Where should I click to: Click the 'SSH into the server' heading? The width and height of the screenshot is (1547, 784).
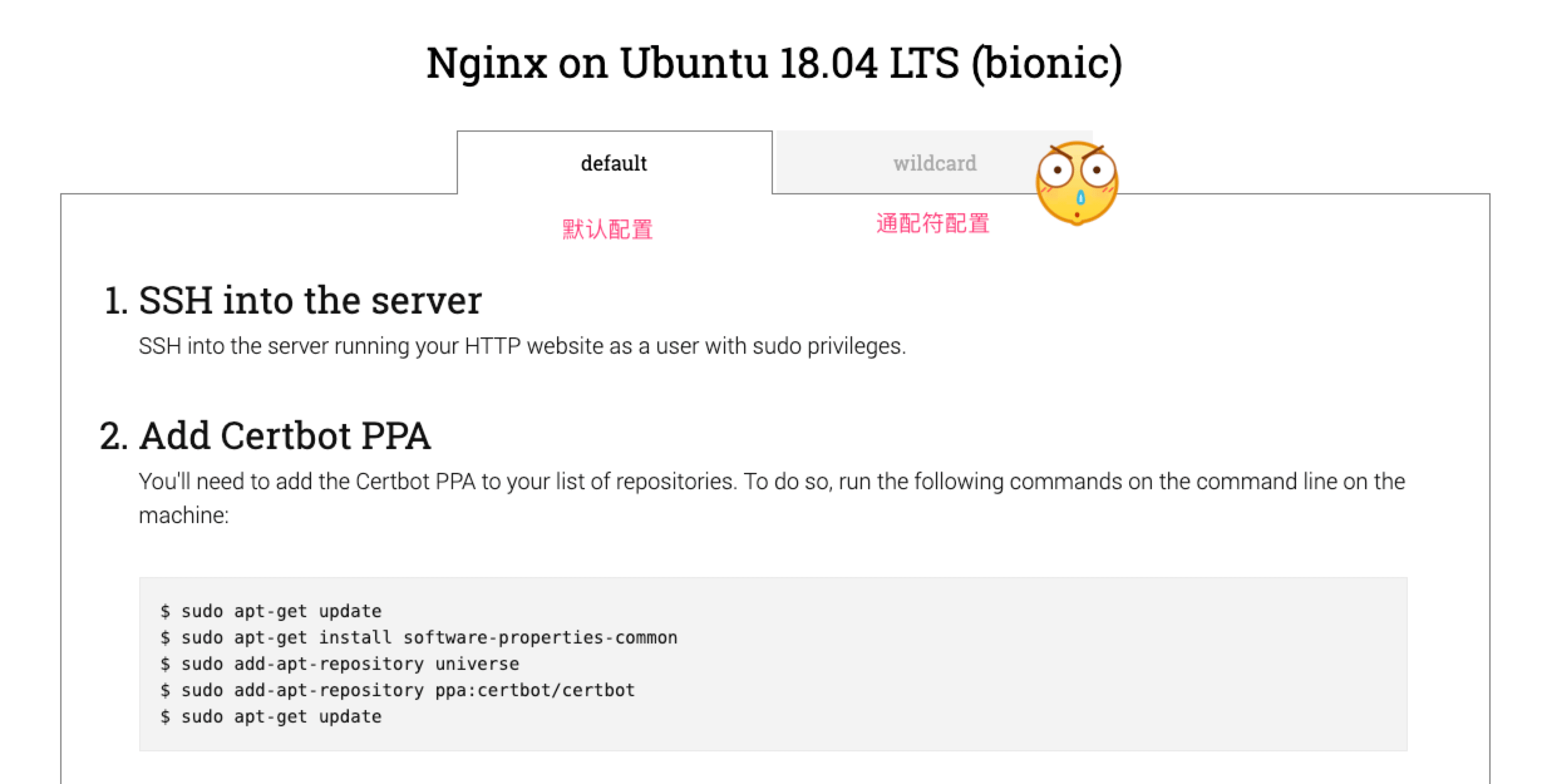point(310,300)
